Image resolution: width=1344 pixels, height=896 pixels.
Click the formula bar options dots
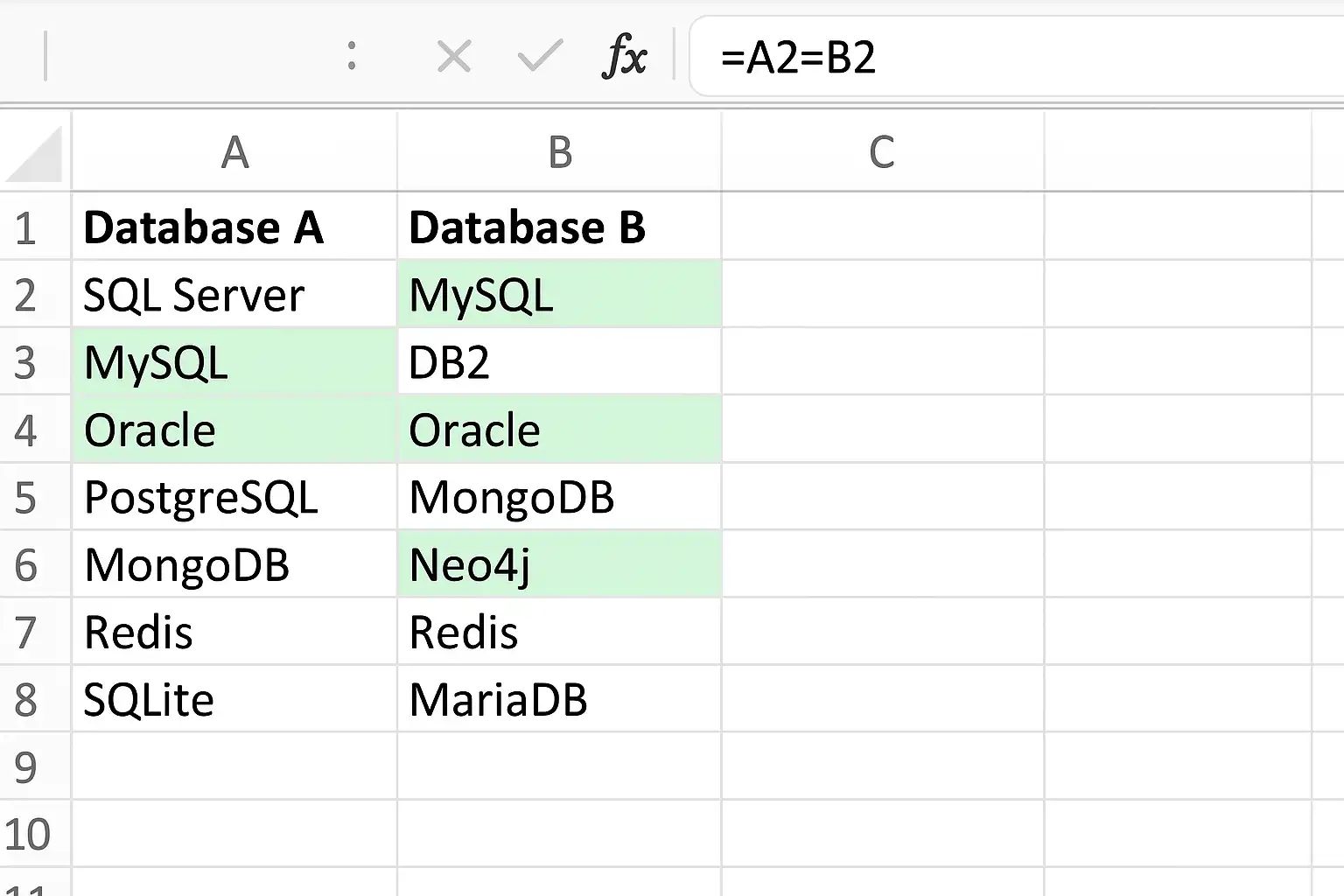pyautogui.click(x=352, y=58)
